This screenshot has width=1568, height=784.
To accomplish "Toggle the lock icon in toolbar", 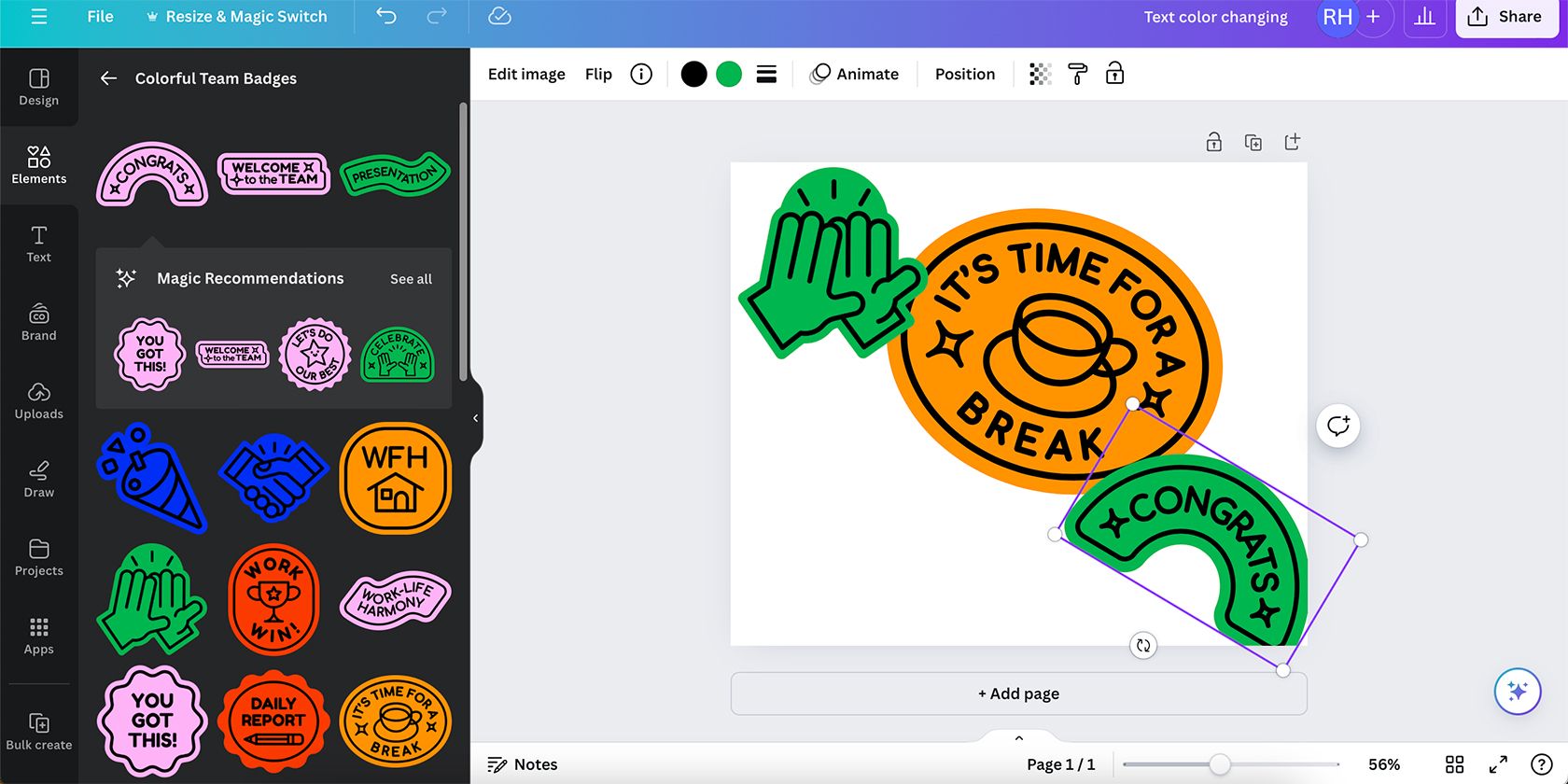I will coord(1114,74).
